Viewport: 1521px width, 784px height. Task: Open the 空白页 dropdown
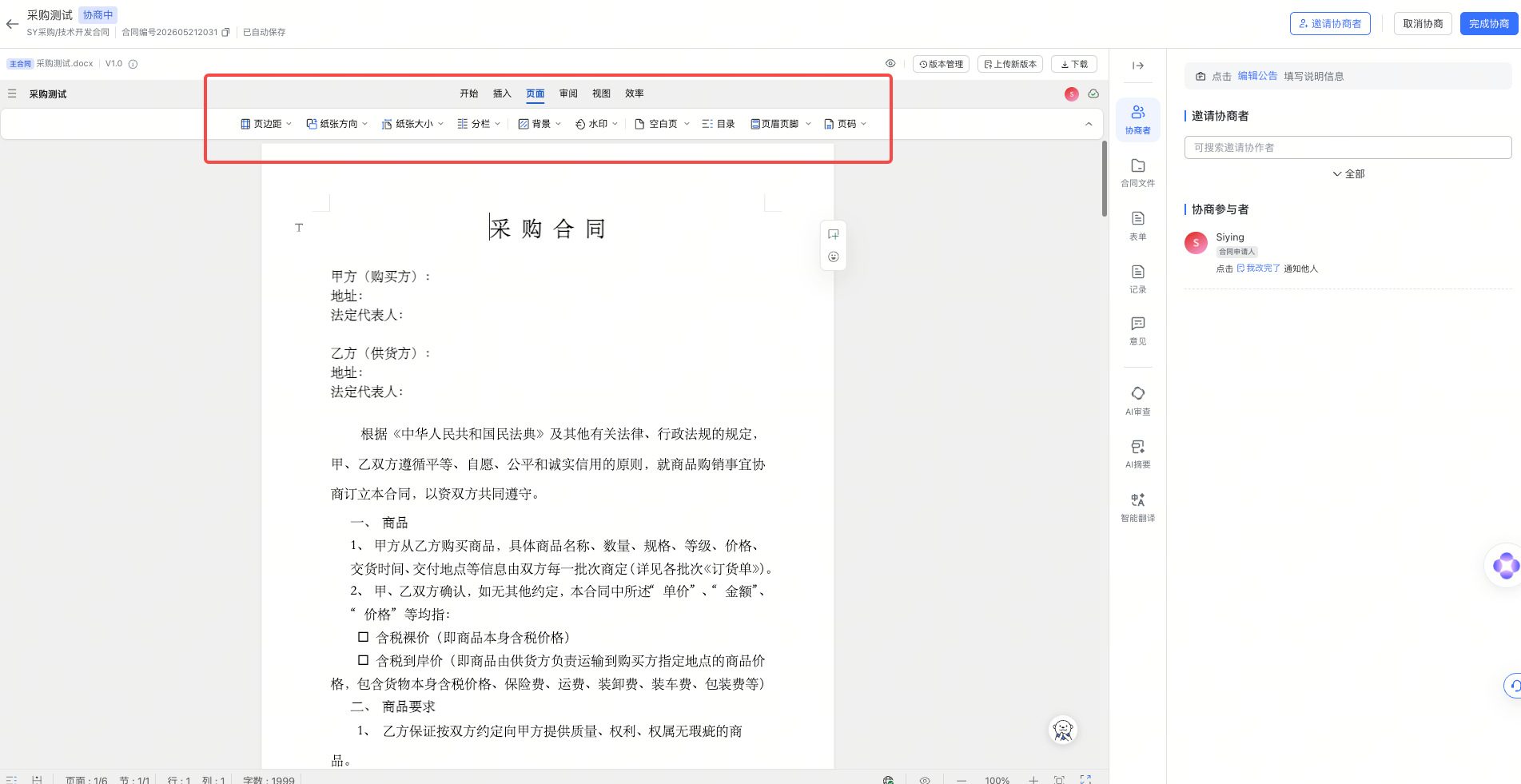coord(662,124)
